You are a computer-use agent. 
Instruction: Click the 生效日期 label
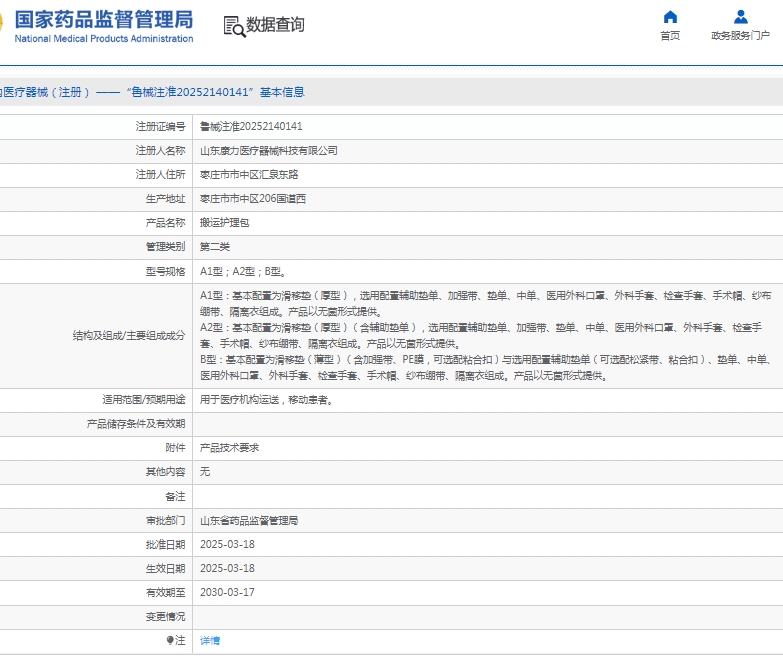[x=165, y=569]
